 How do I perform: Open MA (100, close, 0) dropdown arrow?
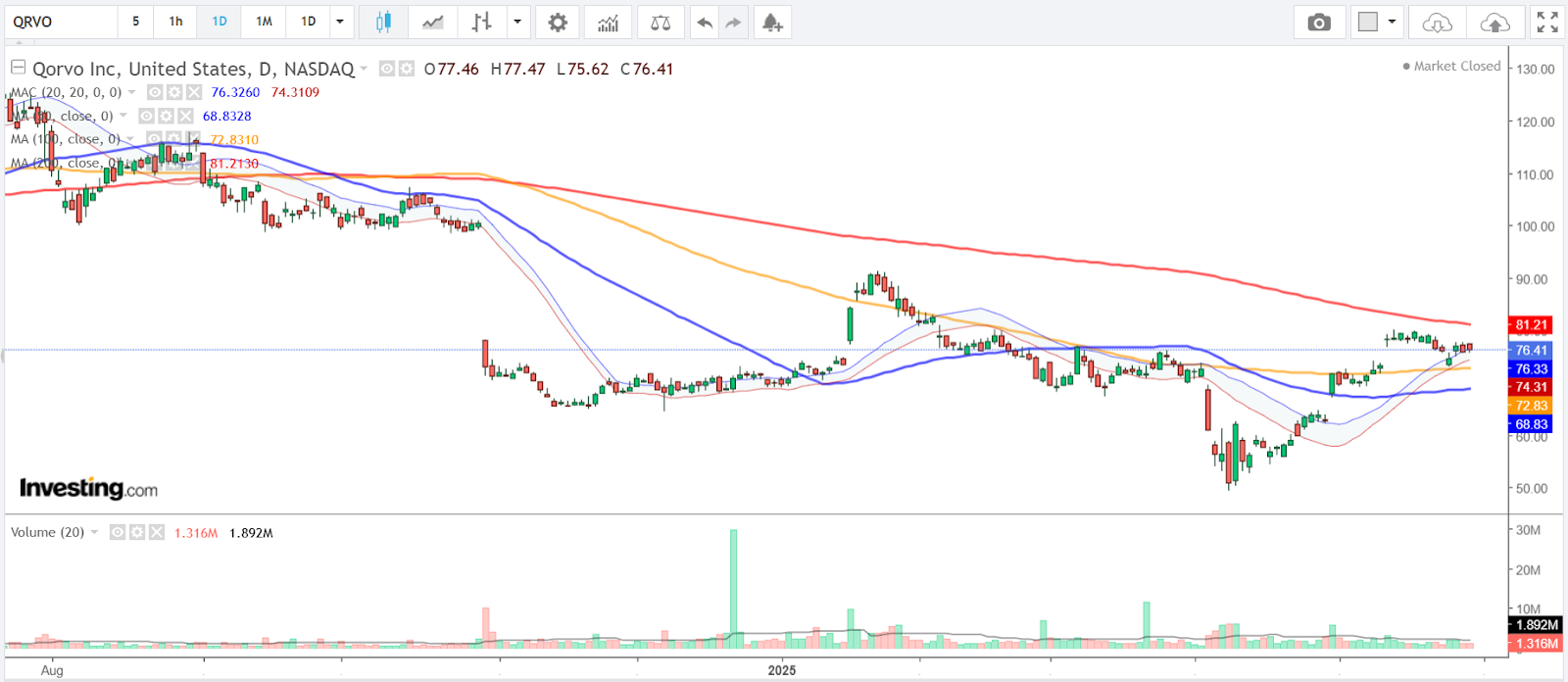point(129,139)
